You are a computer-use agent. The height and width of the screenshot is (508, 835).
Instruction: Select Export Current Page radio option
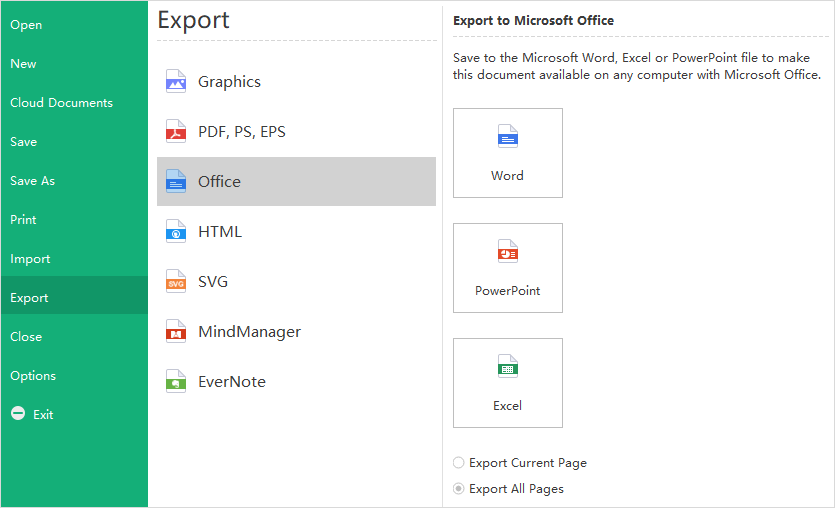click(459, 463)
